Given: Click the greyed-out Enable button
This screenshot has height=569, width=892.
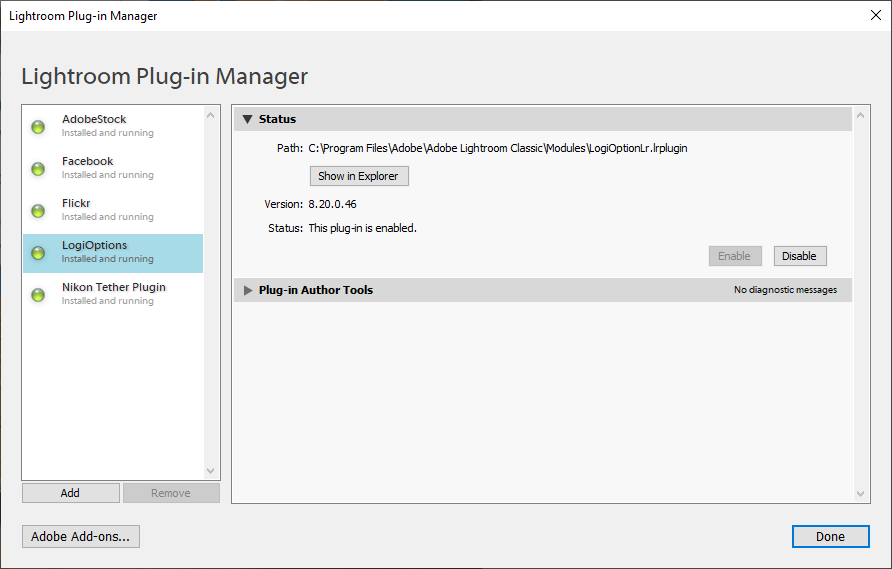Looking at the screenshot, I should coord(735,256).
